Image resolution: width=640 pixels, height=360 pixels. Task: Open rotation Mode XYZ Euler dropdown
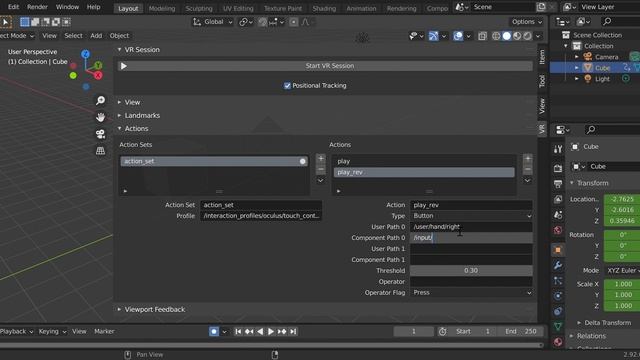[x=622, y=271]
